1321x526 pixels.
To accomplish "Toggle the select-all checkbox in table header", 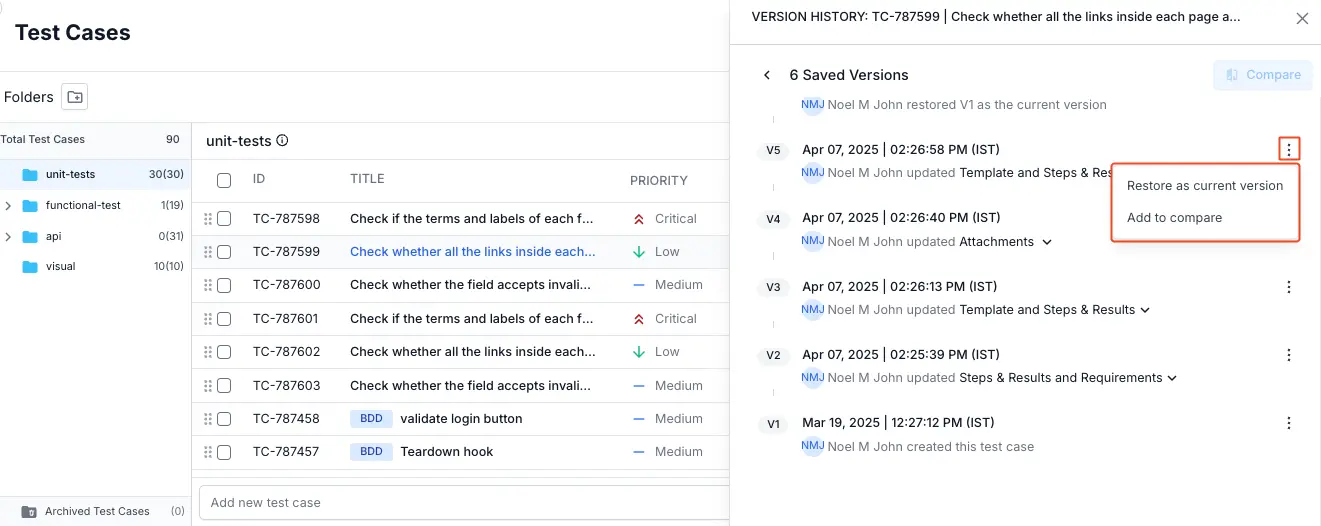I will tap(224, 181).
